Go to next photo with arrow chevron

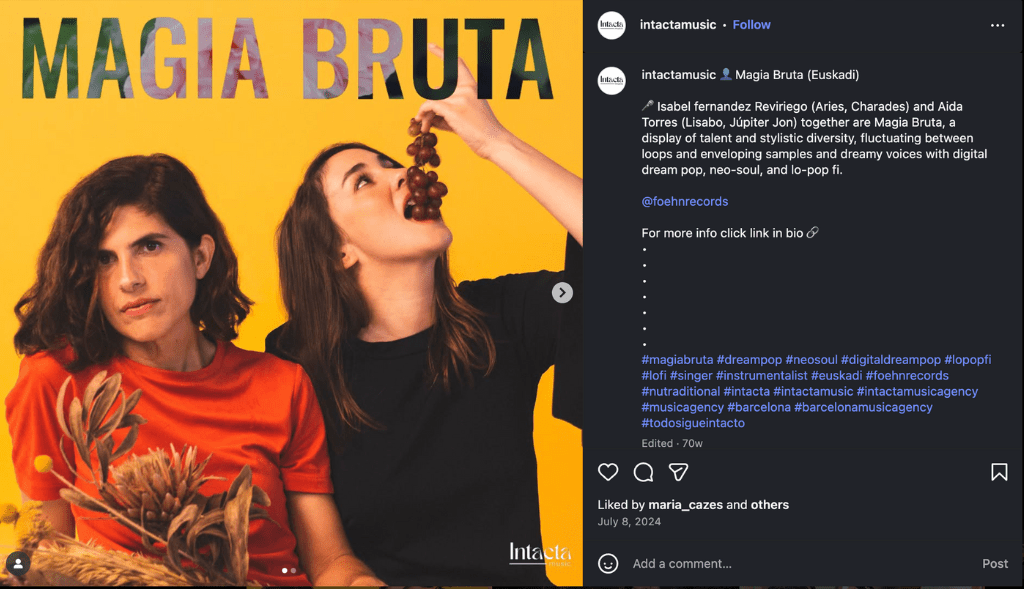click(x=562, y=293)
